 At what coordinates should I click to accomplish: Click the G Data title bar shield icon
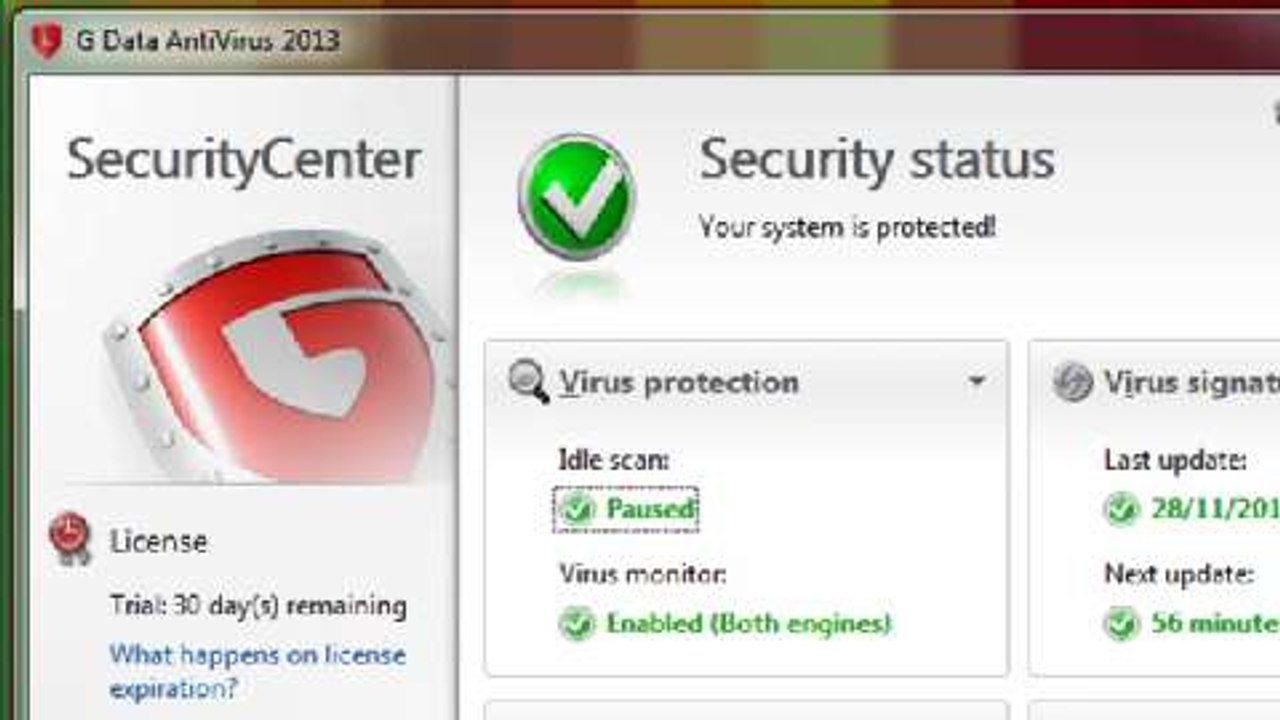(x=46, y=41)
